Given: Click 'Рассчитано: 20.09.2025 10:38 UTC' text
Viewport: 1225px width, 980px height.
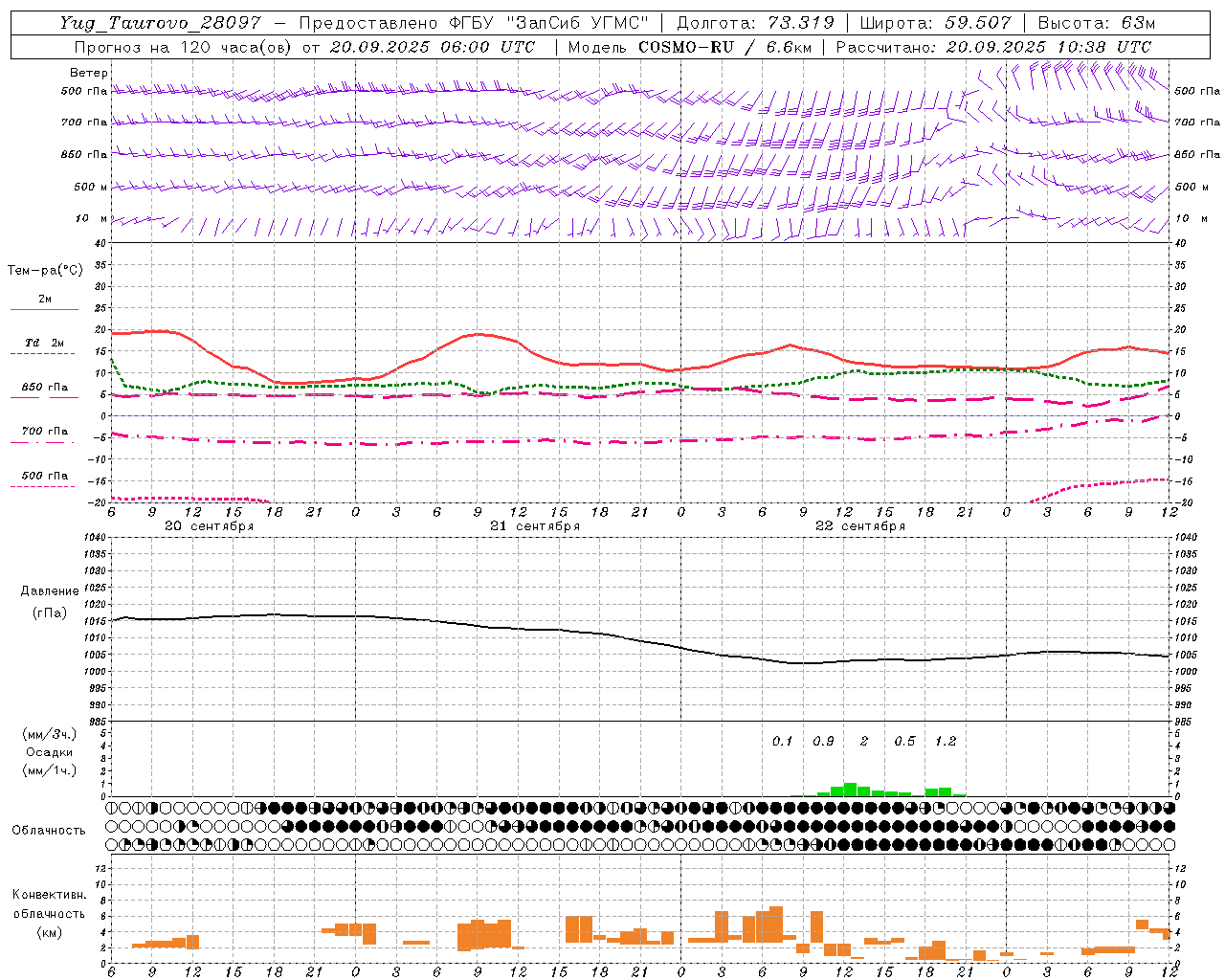Looking at the screenshot, I should [993, 47].
